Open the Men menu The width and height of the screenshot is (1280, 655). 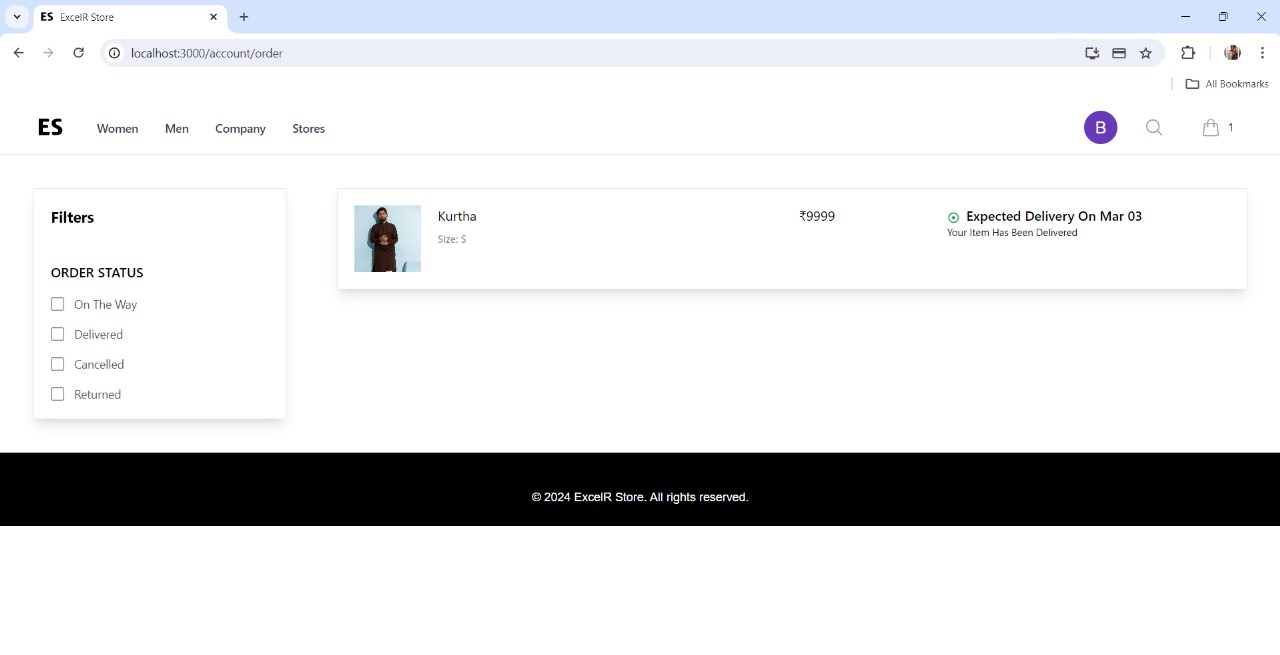pyautogui.click(x=176, y=128)
